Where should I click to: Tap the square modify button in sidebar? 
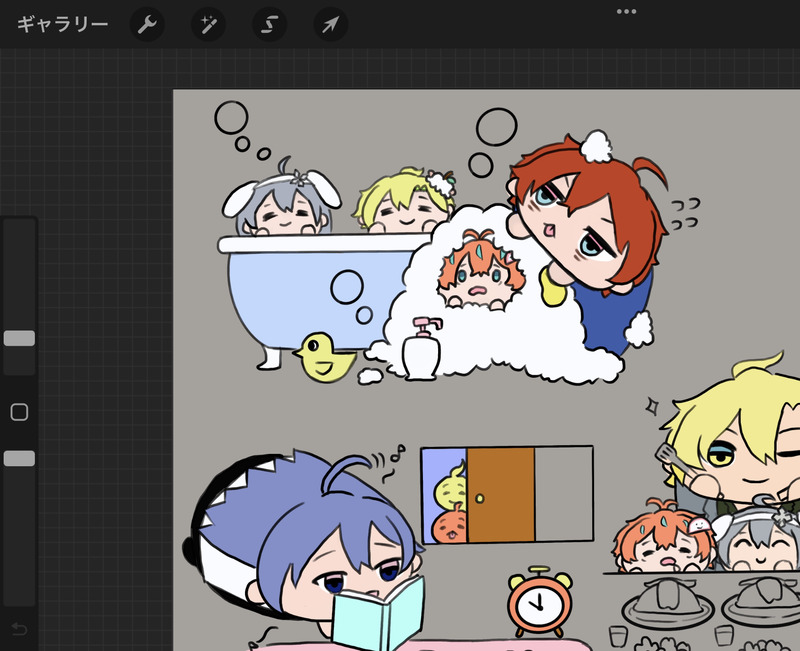(19, 412)
